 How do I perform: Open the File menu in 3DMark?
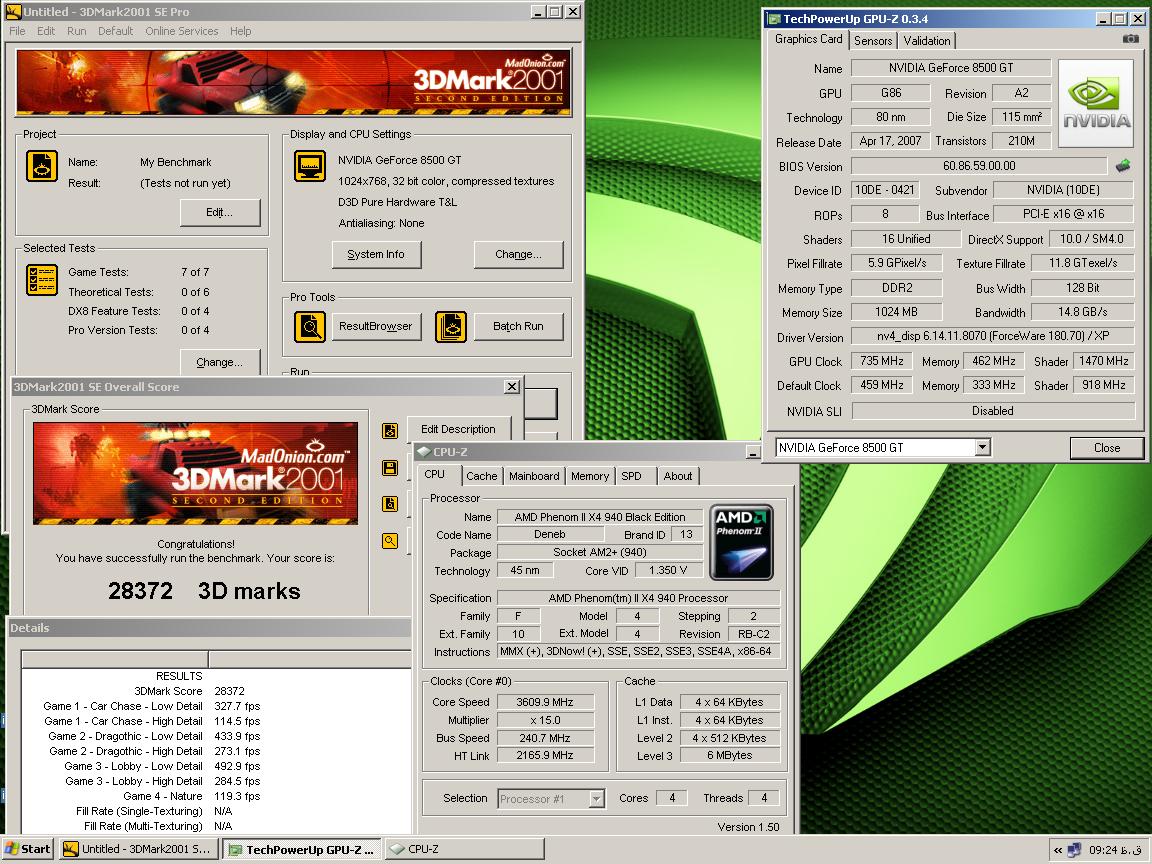[x=17, y=31]
